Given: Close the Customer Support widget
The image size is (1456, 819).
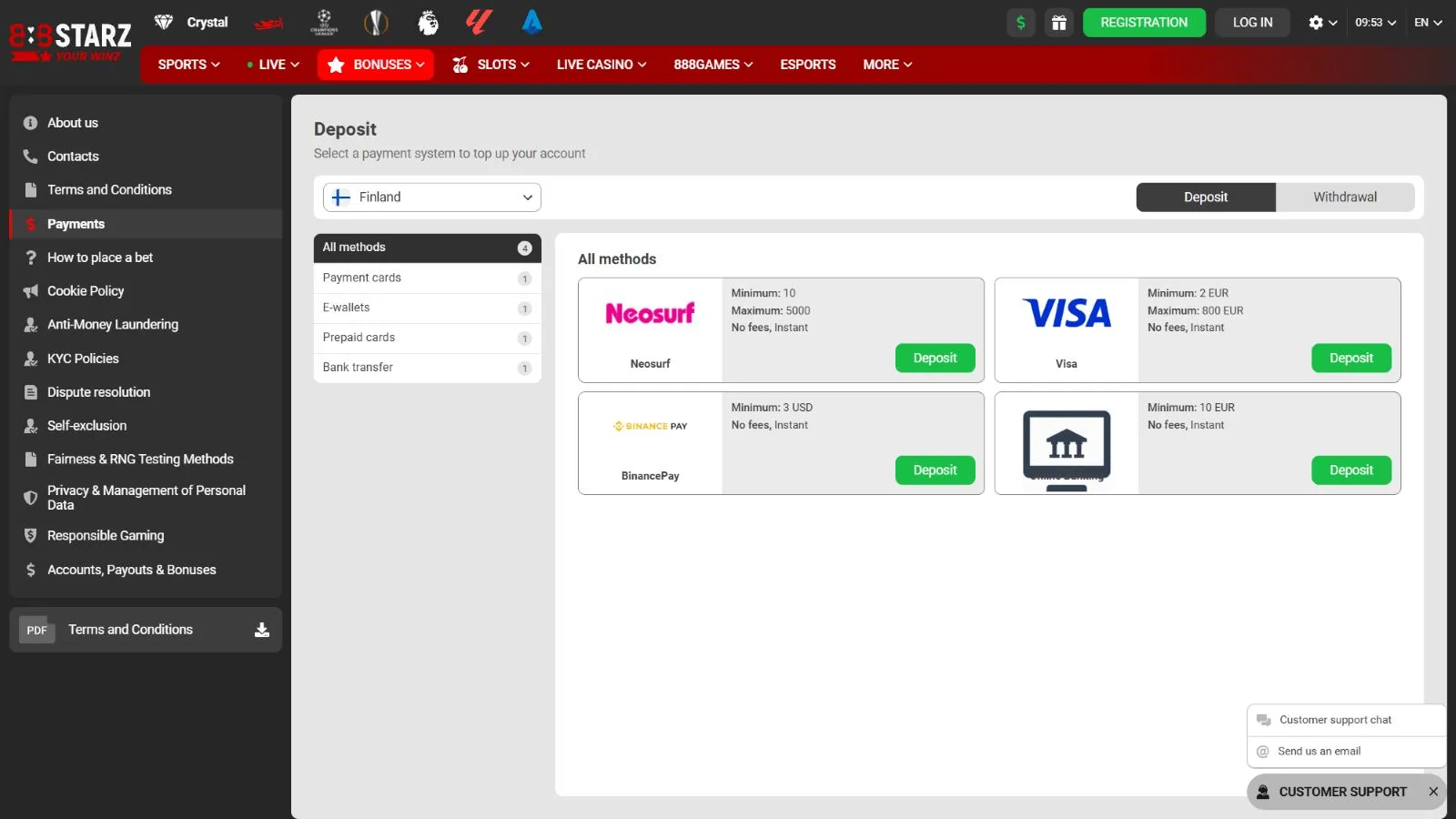Looking at the screenshot, I should (x=1433, y=792).
